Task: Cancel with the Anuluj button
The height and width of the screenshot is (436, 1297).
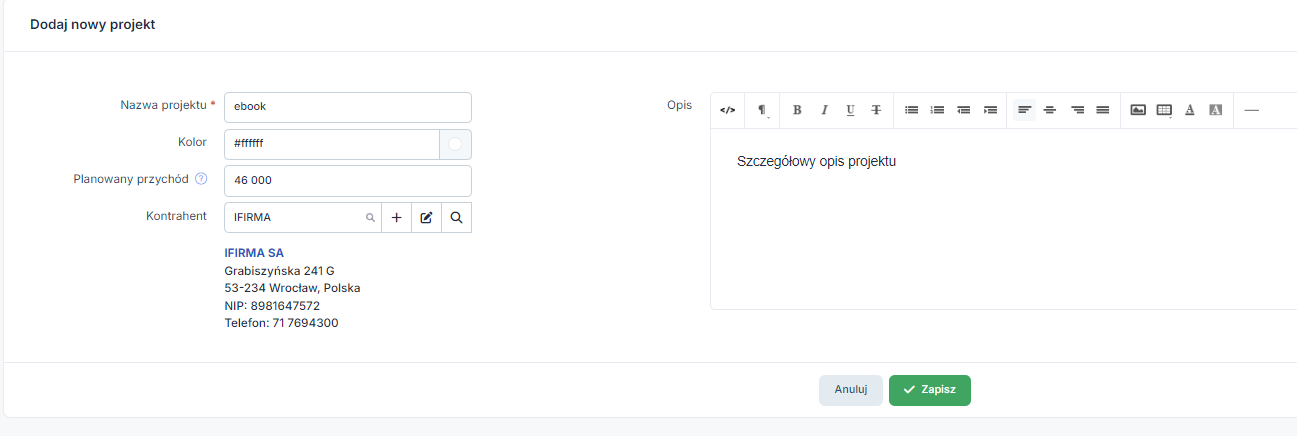Action: click(x=851, y=390)
